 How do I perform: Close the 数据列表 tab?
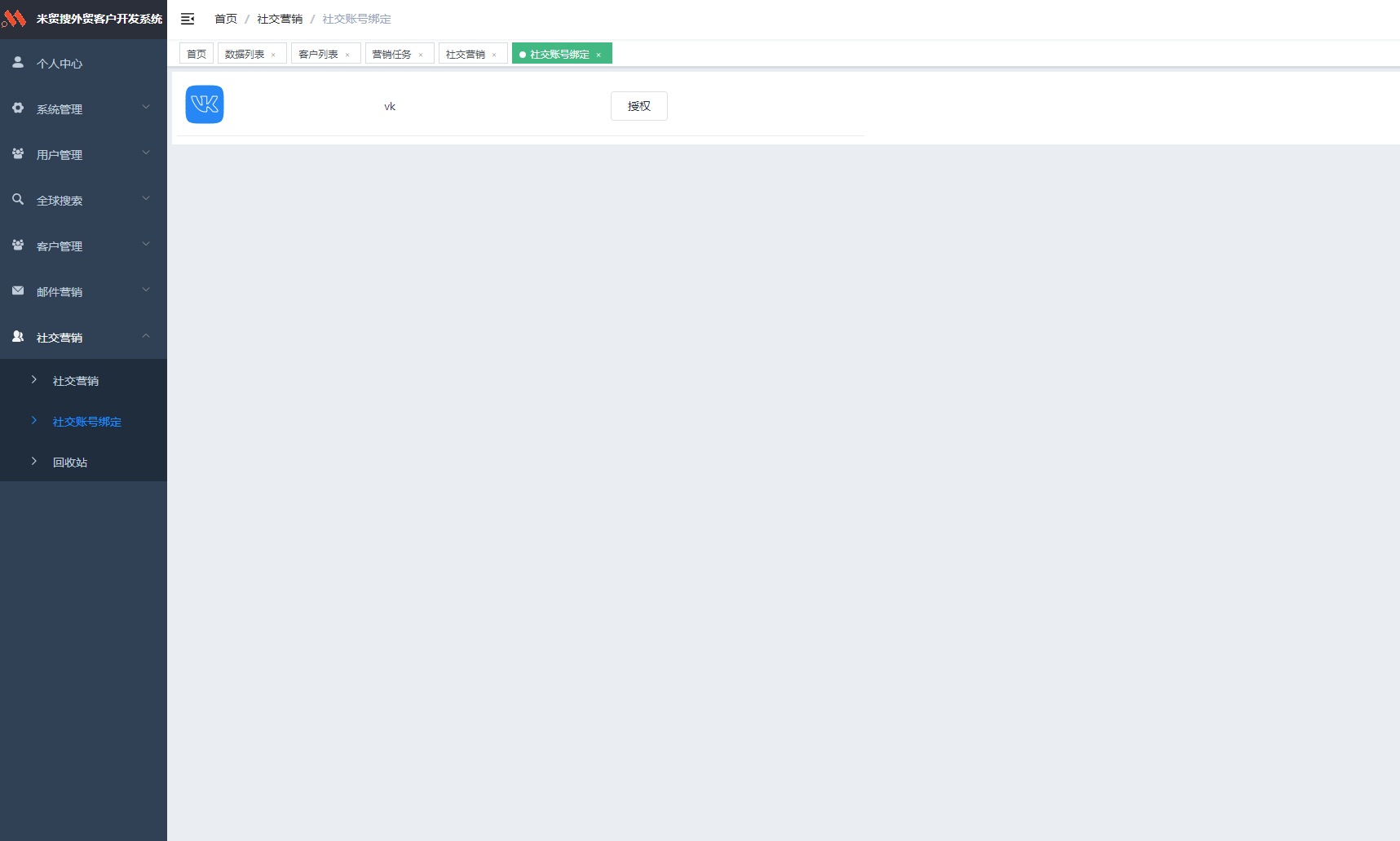pyautogui.click(x=273, y=55)
